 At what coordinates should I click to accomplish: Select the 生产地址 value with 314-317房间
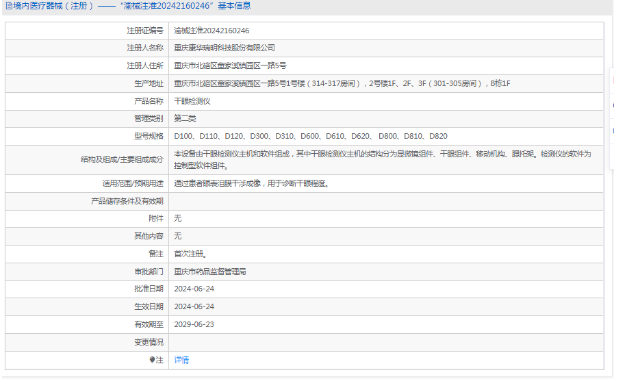tap(342, 83)
